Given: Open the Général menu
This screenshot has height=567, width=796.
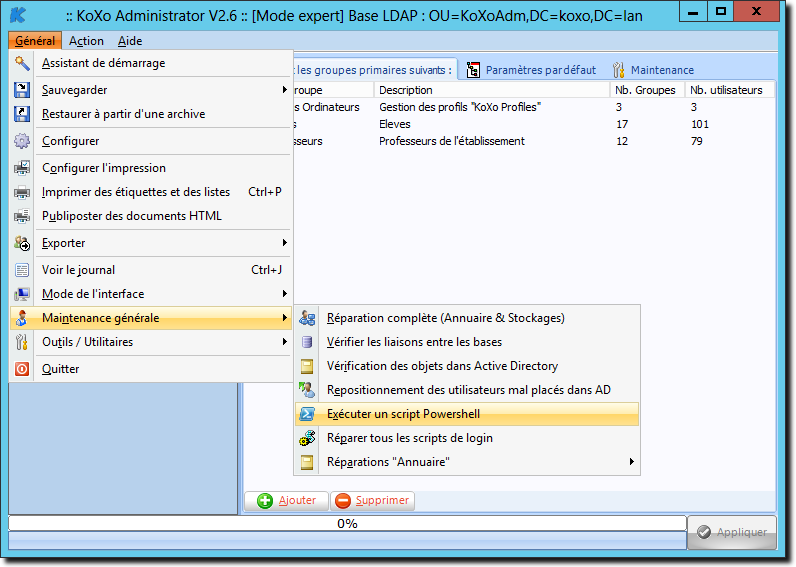Looking at the screenshot, I should [35, 41].
